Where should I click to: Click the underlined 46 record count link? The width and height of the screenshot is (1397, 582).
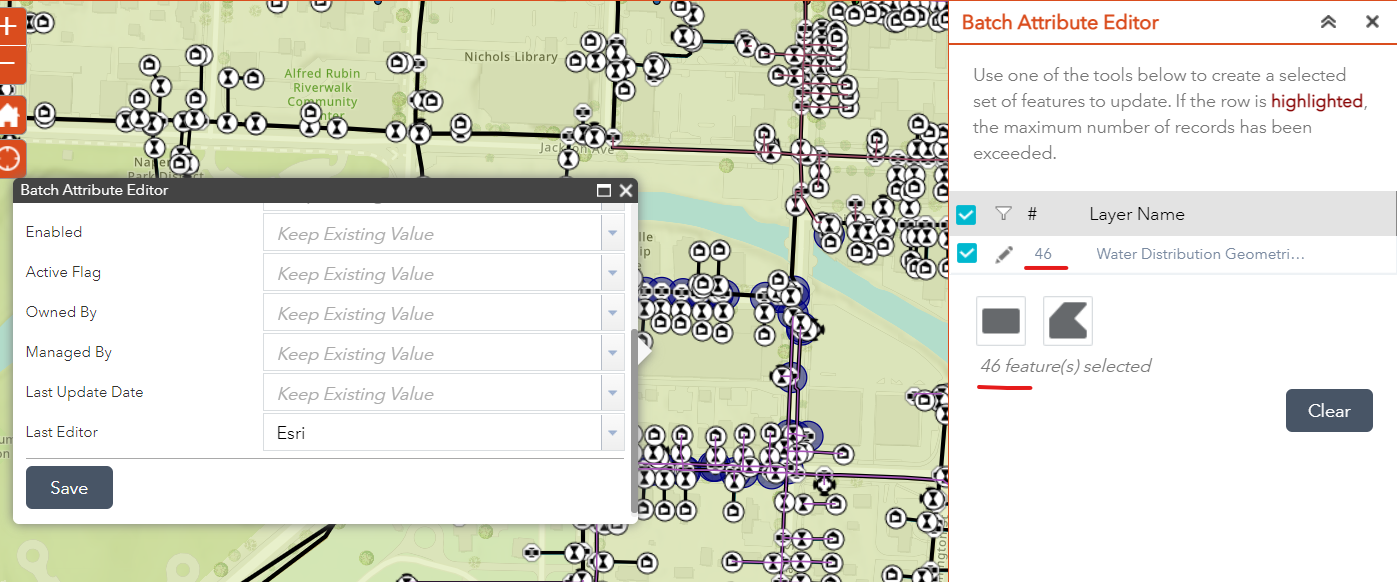pos(1045,254)
